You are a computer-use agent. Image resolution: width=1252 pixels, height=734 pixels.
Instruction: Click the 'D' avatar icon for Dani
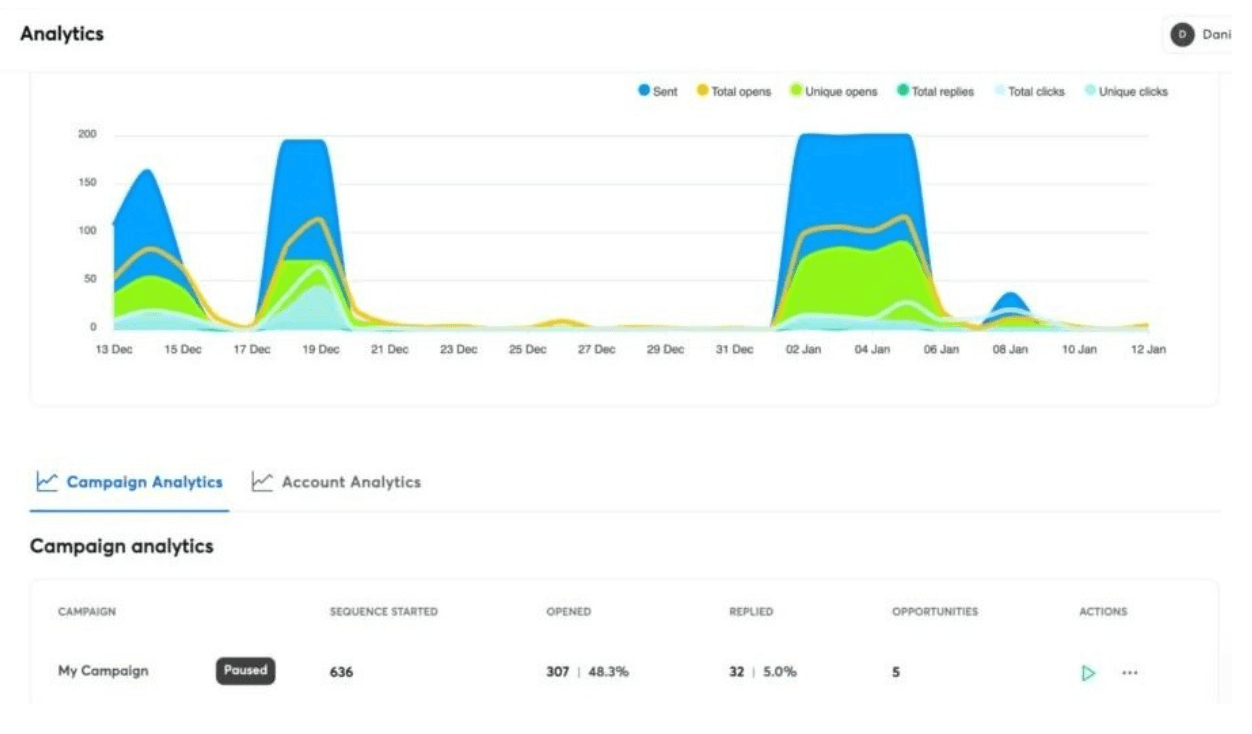[x=1184, y=33]
